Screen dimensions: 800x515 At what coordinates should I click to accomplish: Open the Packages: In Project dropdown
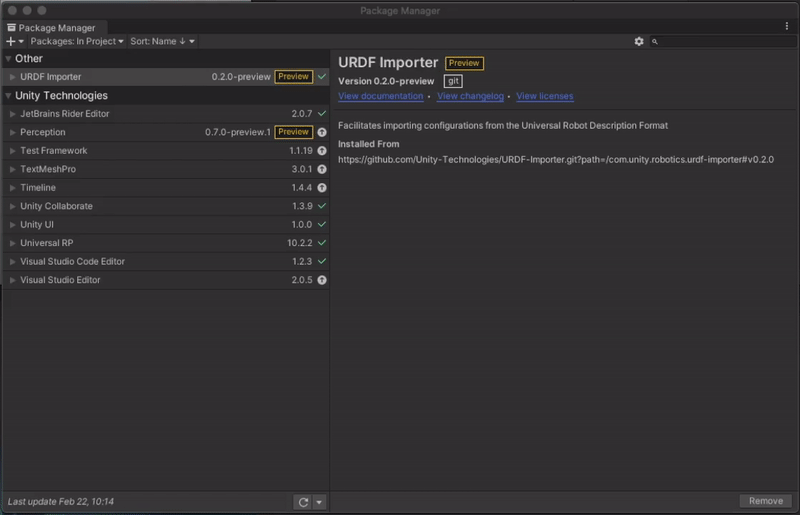coord(77,41)
